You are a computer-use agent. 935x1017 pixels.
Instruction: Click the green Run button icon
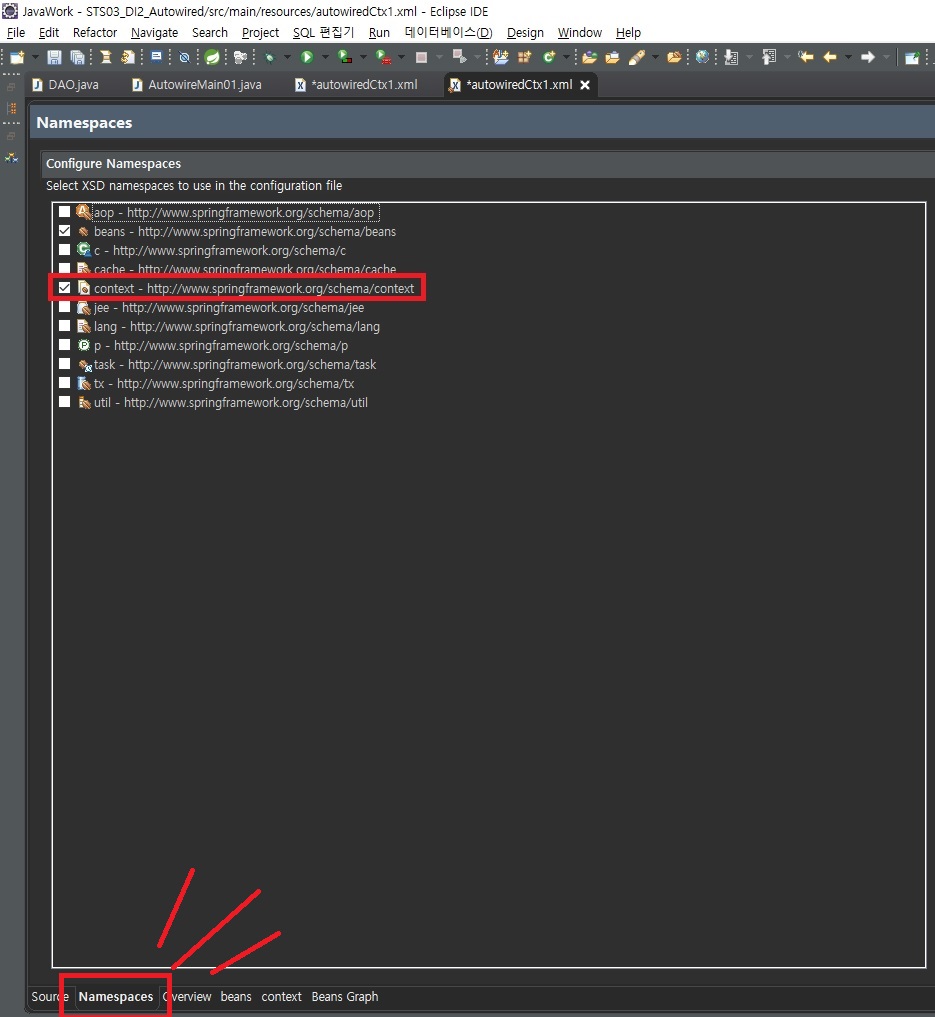click(x=307, y=57)
